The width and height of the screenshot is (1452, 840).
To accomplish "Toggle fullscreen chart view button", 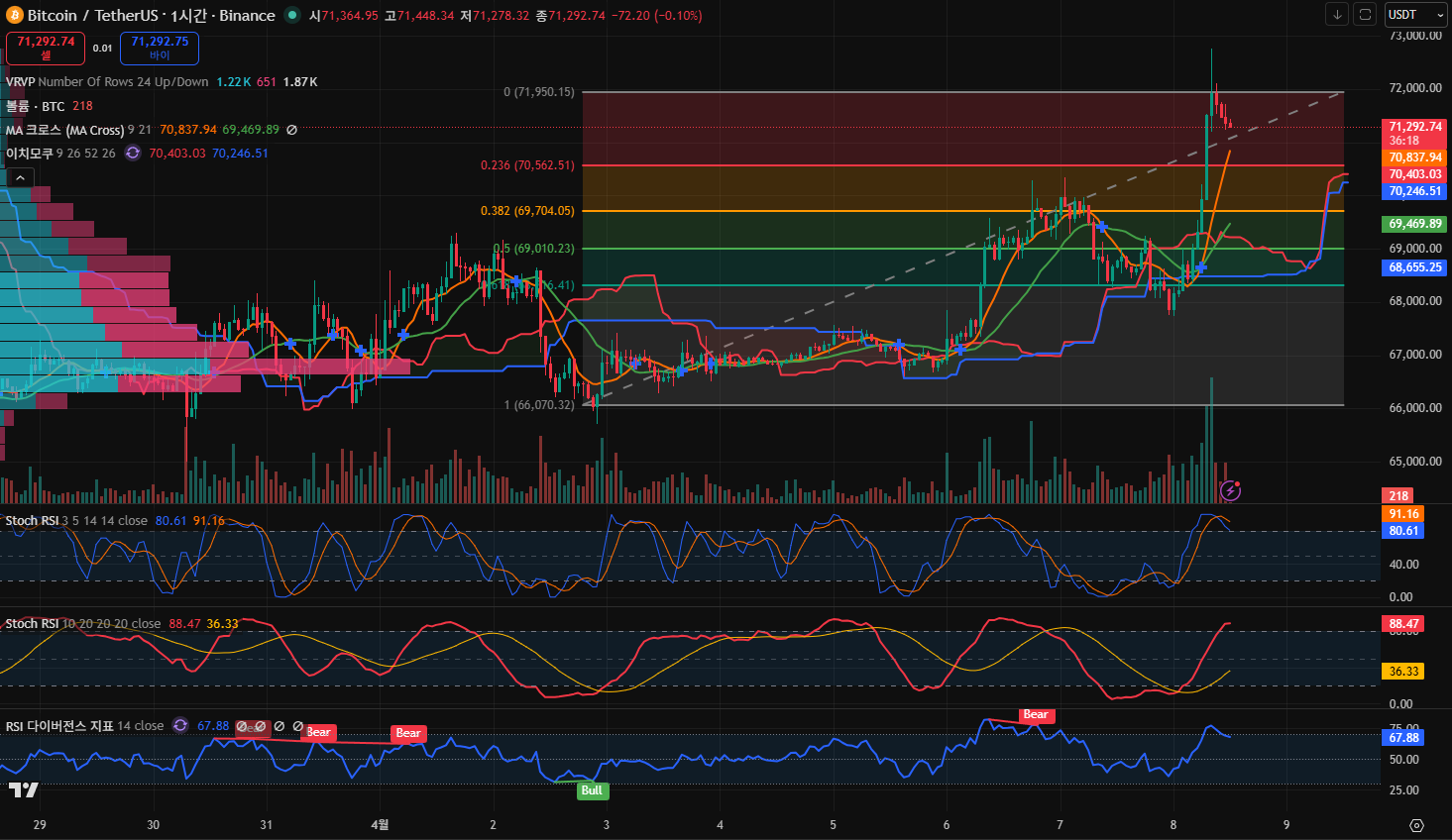I will tap(1365, 15).
